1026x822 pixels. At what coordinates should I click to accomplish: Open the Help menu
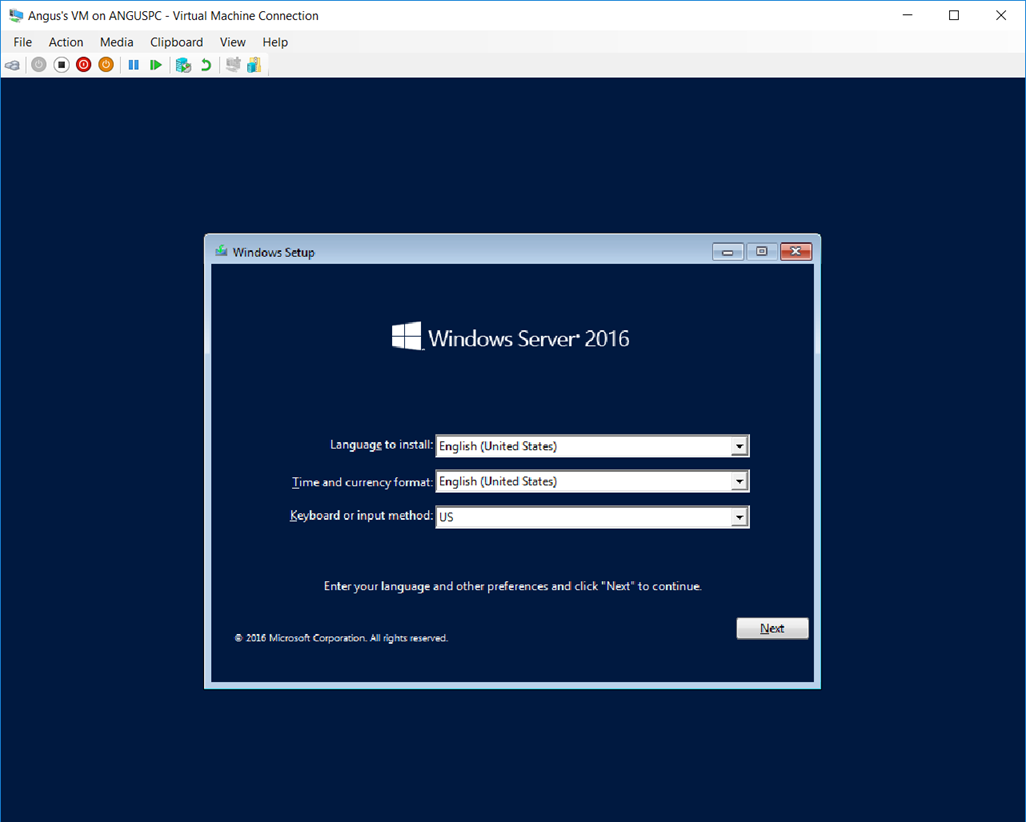pyautogui.click(x=275, y=42)
